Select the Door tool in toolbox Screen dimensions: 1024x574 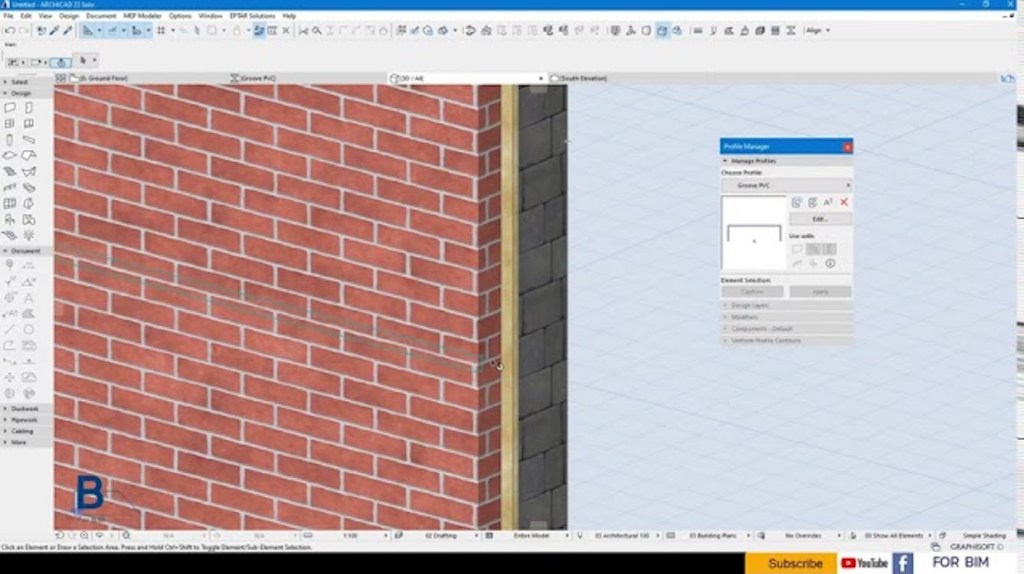click(x=29, y=108)
